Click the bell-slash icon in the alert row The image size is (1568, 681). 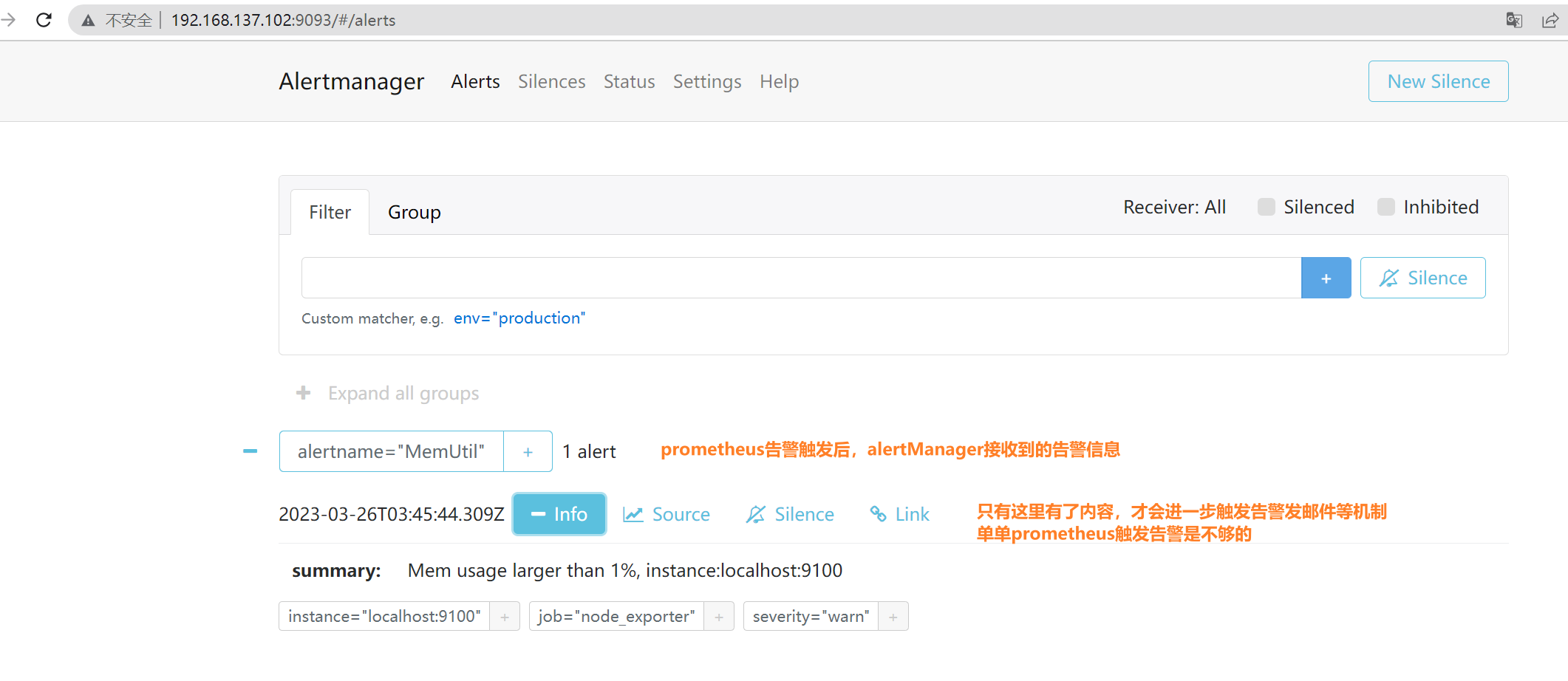pyautogui.click(x=755, y=514)
